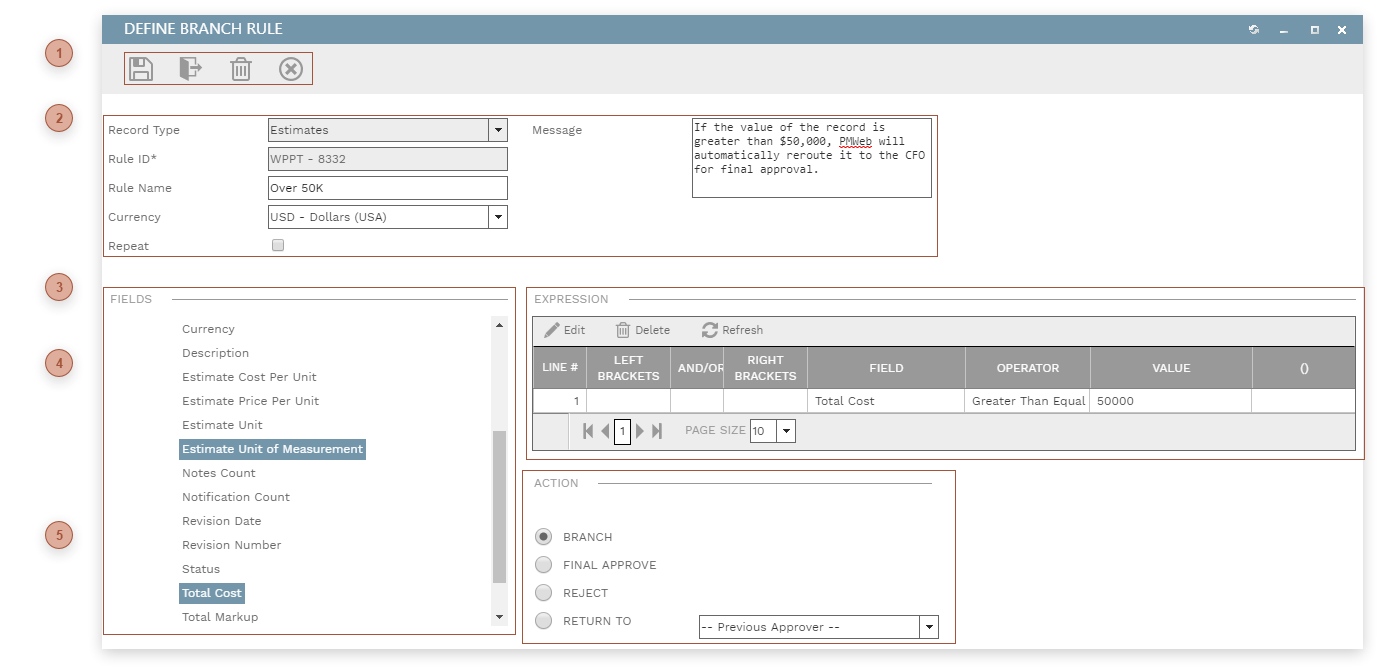Screen dimensions: 1386x672
Task: Click the sync icon in the title bar
Action: [1253, 29]
